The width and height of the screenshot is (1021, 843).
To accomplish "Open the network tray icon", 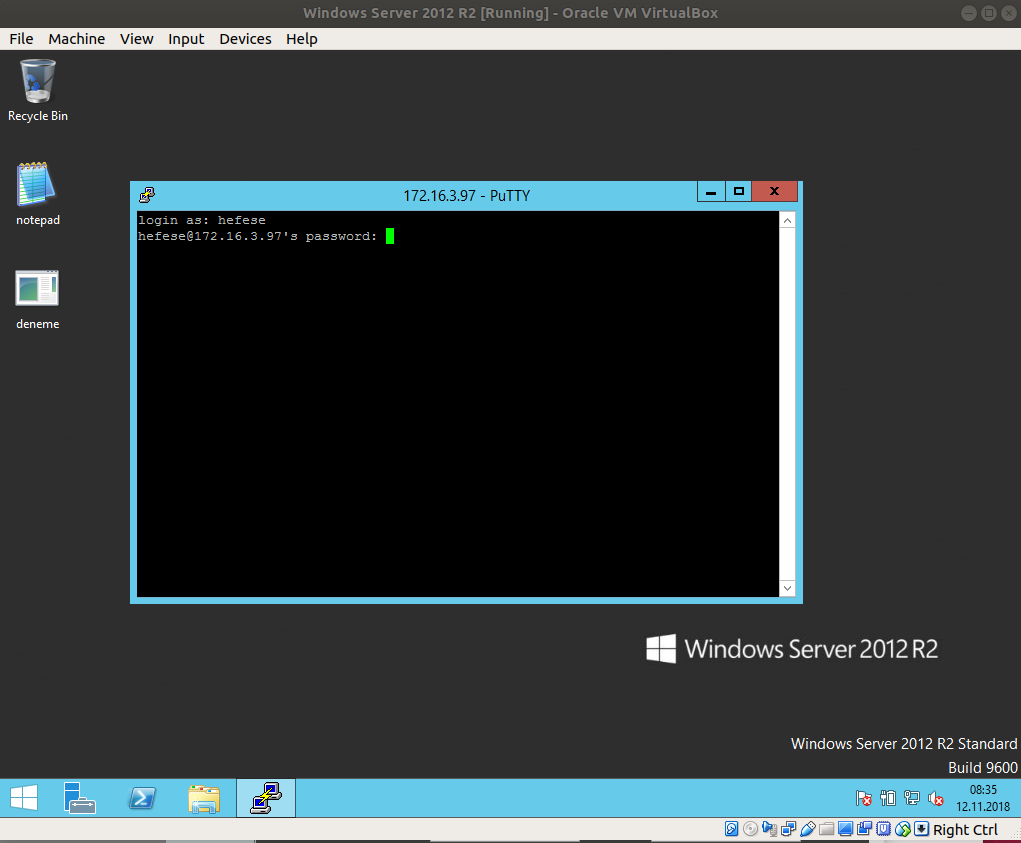I will [912, 798].
